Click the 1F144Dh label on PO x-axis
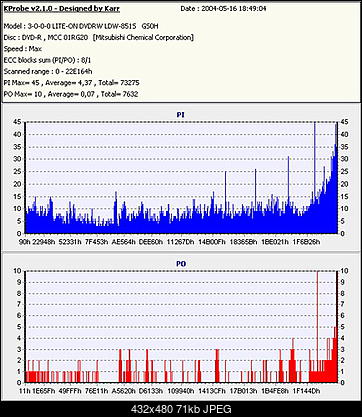 306,390
